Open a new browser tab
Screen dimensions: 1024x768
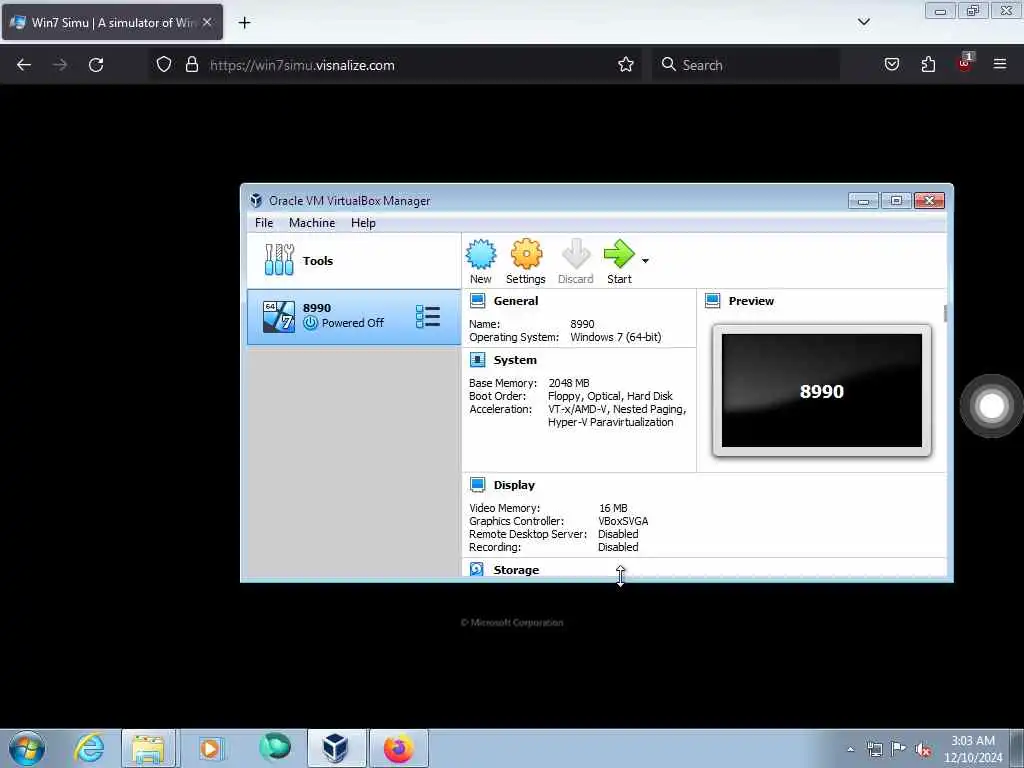(244, 23)
